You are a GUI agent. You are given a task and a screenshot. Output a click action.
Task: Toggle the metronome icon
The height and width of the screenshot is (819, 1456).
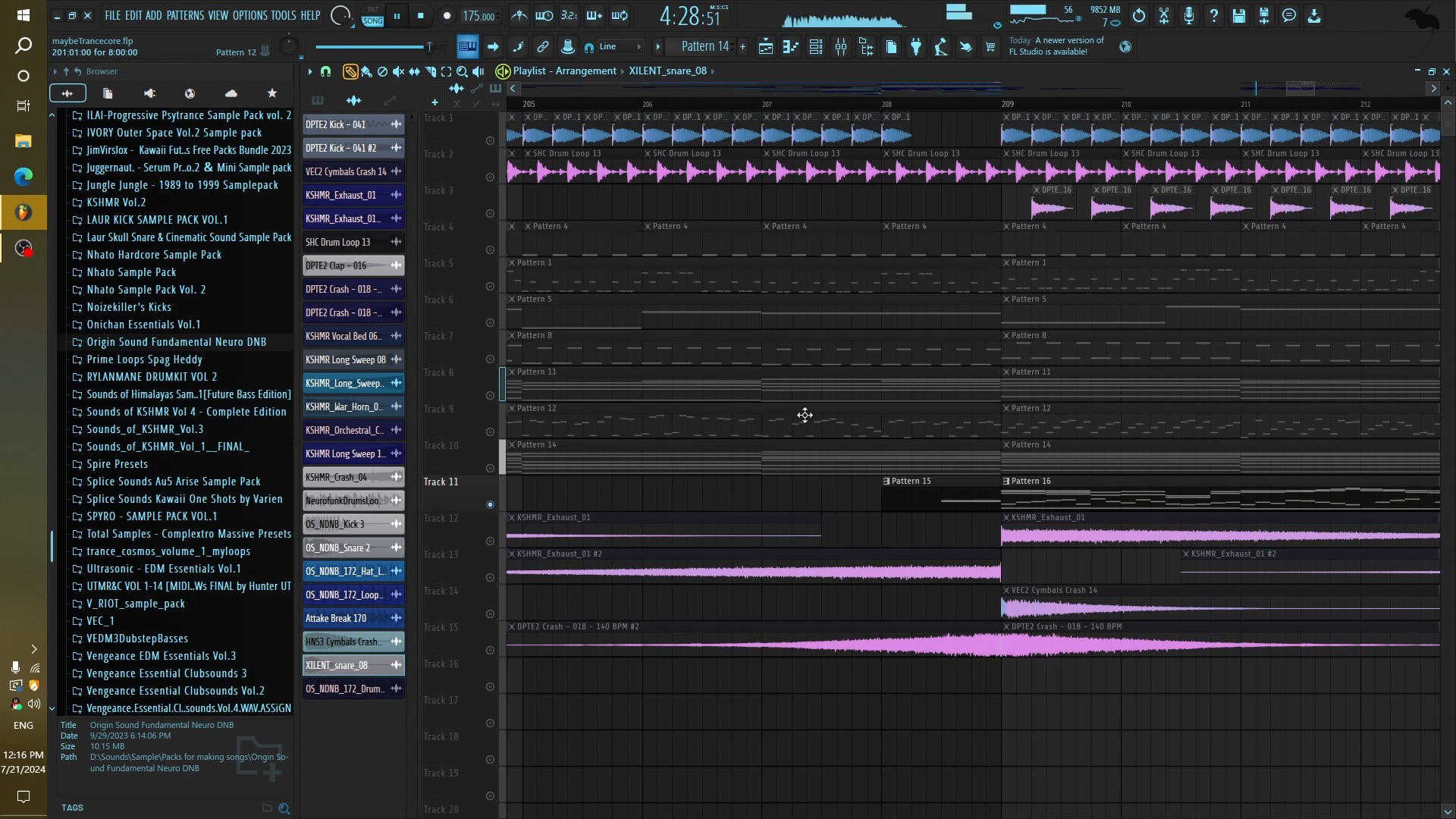click(519, 15)
